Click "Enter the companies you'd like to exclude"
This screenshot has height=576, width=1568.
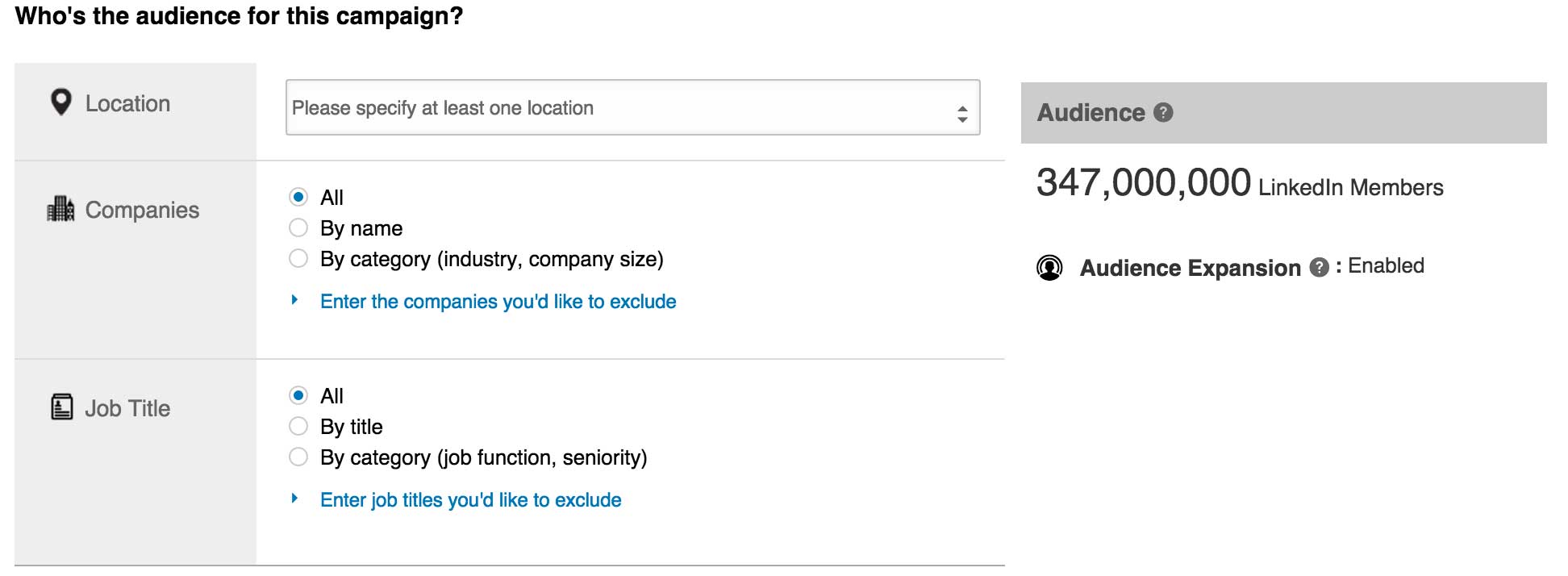click(497, 301)
